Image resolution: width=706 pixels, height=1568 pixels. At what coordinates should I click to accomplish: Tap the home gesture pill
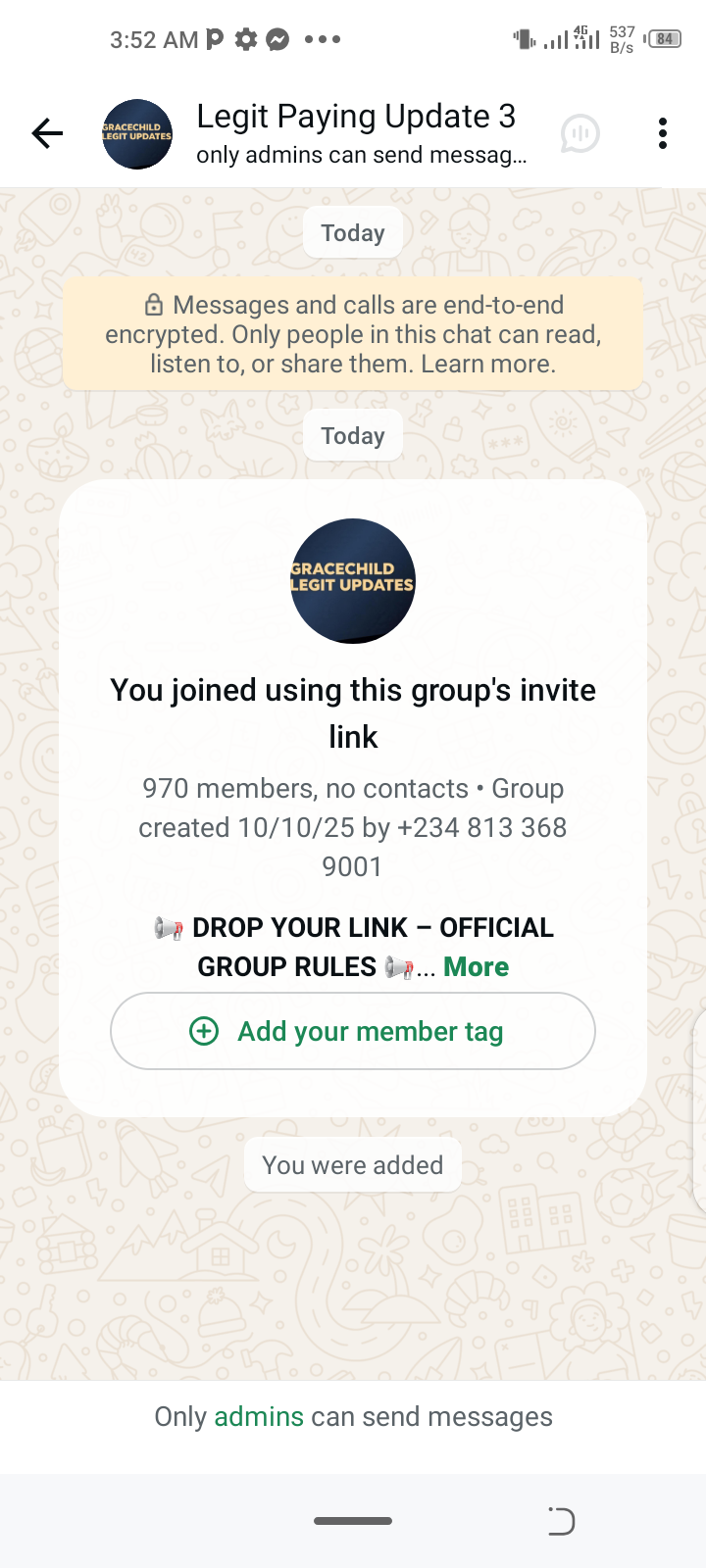point(353,1521)
